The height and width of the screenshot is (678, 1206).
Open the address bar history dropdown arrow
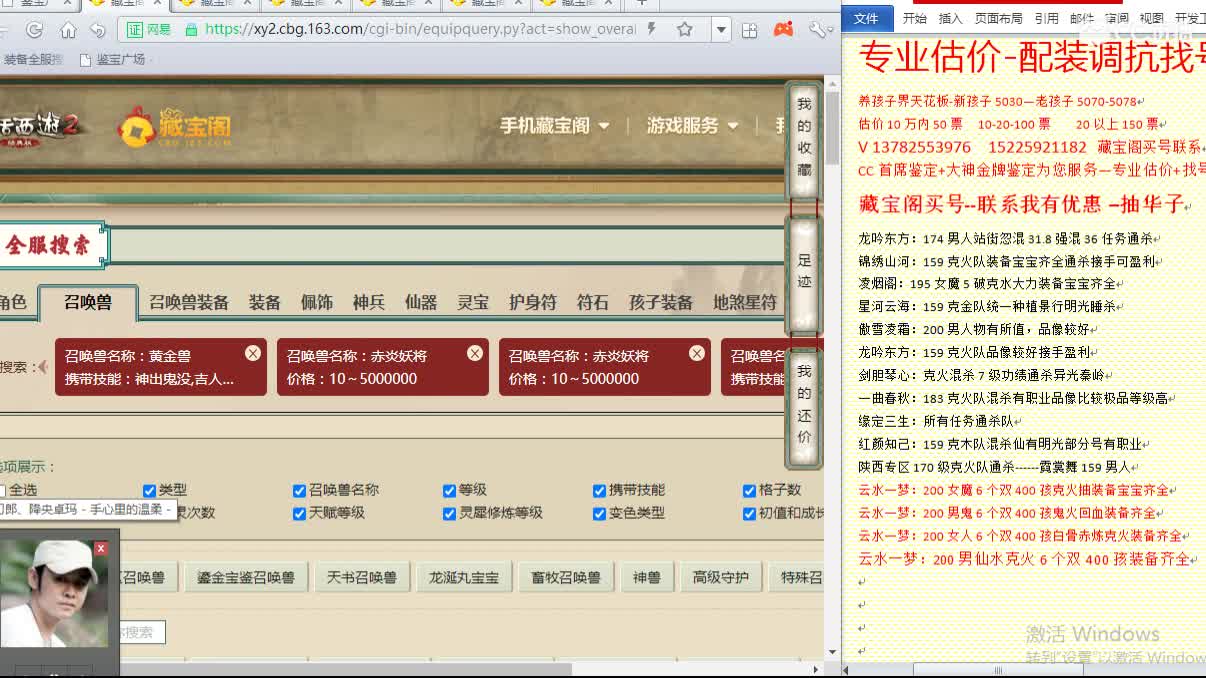pyautogui.click(x=721, y=29)
